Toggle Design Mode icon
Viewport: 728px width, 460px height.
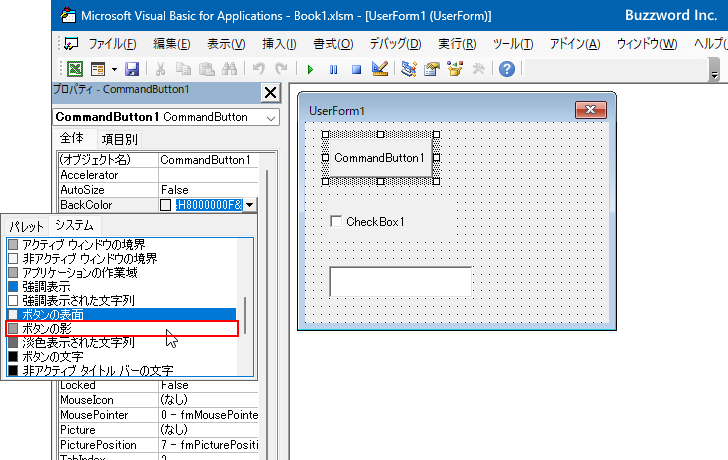point(380,69)
